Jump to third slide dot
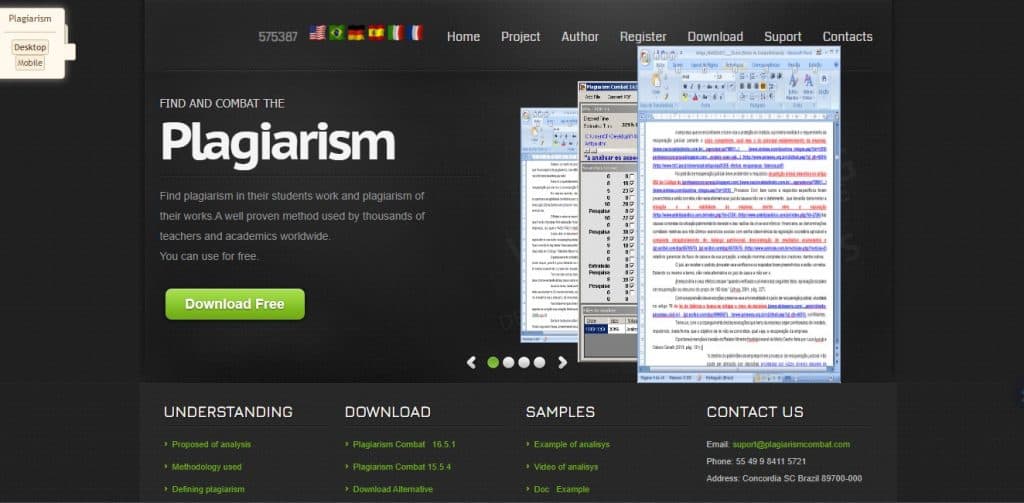Viewport: 1024px width, 503px height. (x=524, y=363)
